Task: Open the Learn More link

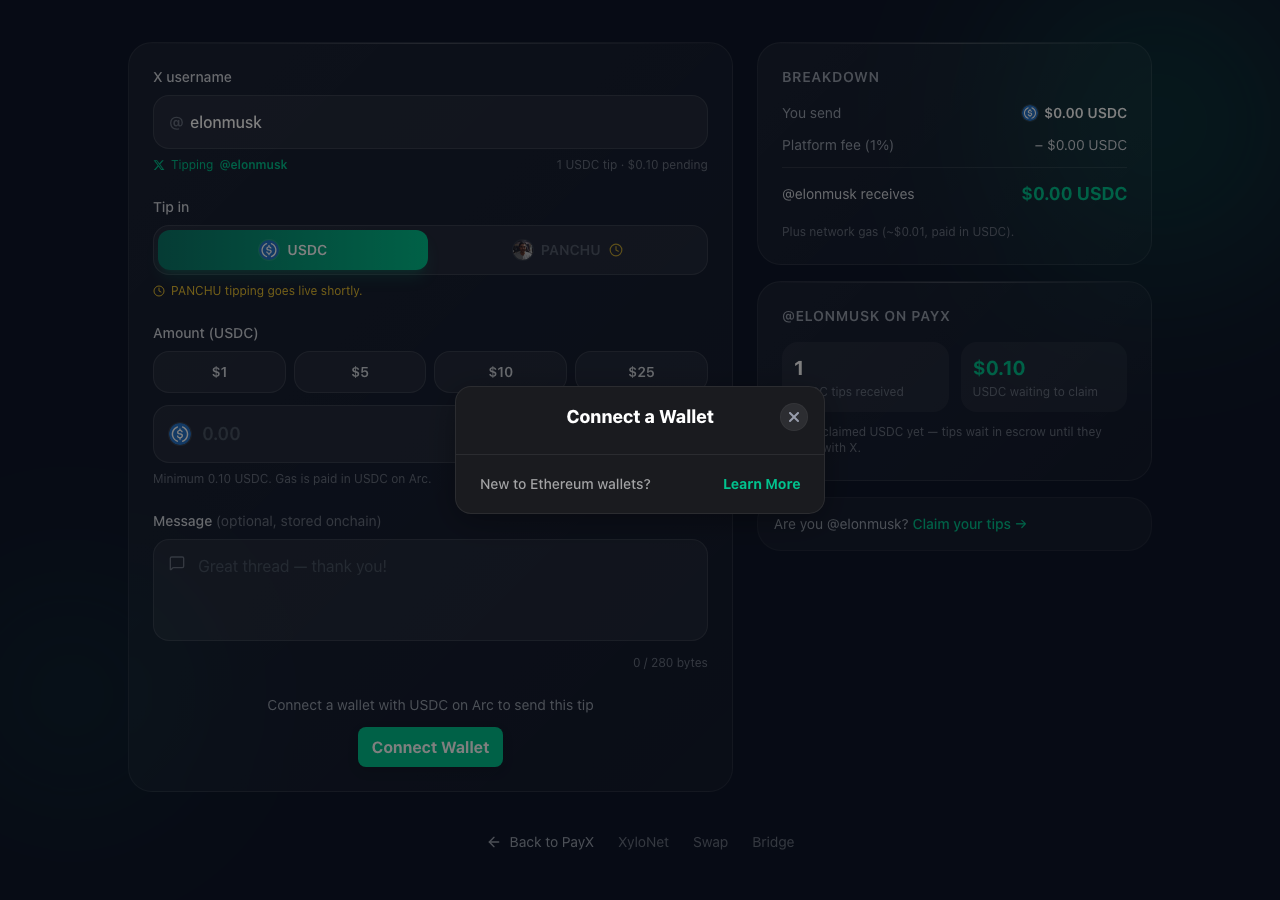Action: (762, 484)
